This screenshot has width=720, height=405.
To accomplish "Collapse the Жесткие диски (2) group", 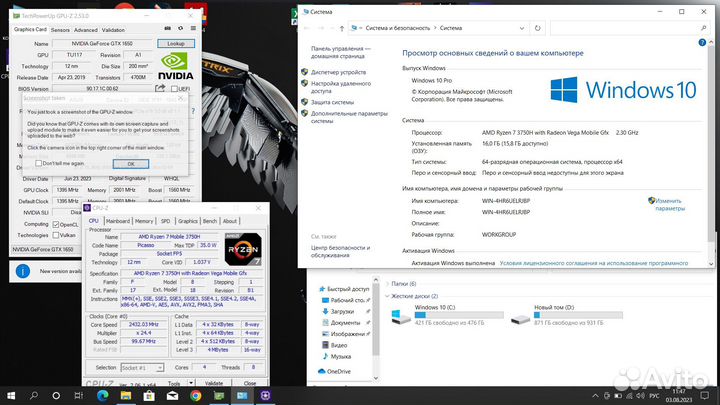I will [x=388, y=296].
